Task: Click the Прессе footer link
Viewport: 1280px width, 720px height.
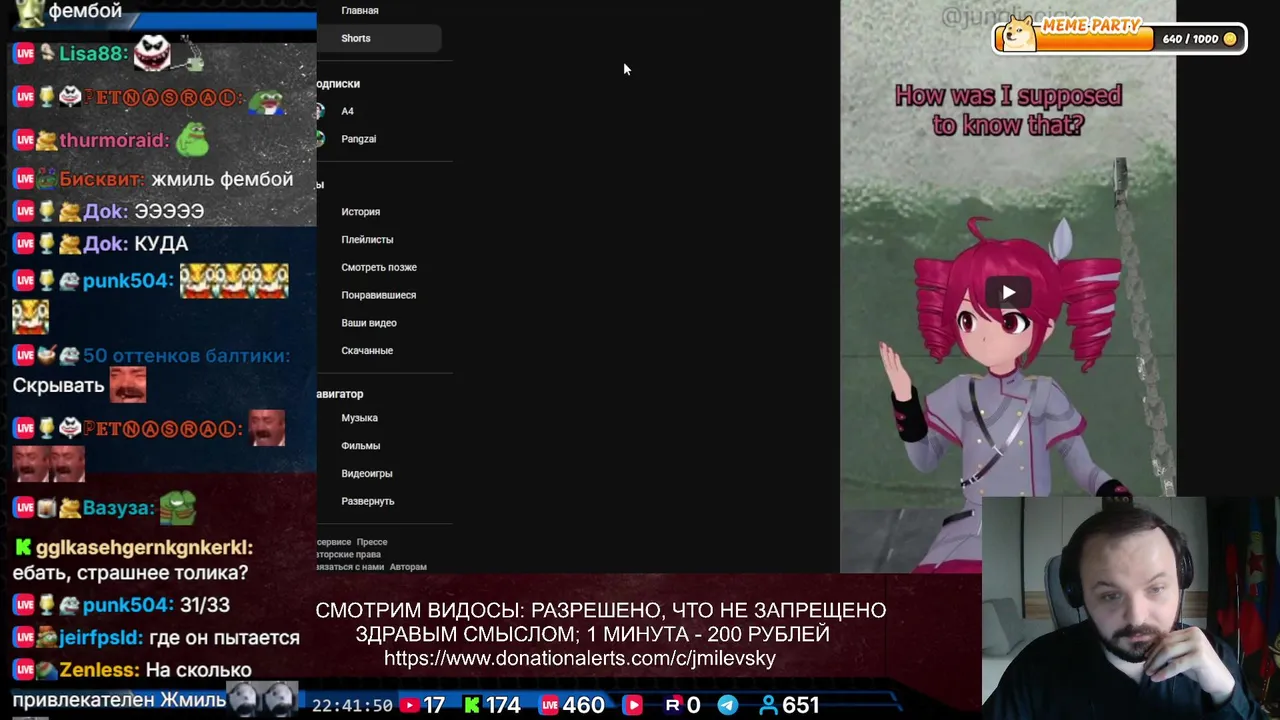Action: [x=372, y=542]
